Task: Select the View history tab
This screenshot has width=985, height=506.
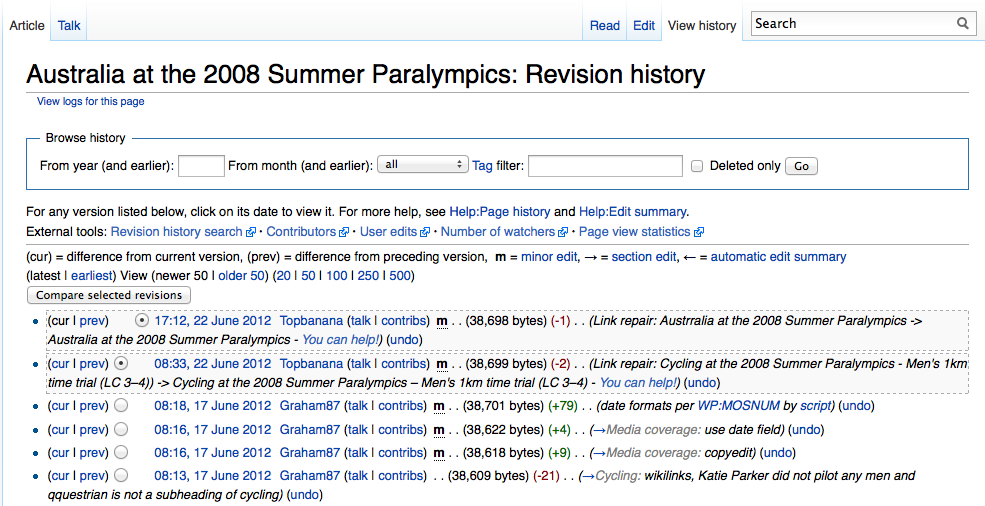Action: (x=702, y=26)
